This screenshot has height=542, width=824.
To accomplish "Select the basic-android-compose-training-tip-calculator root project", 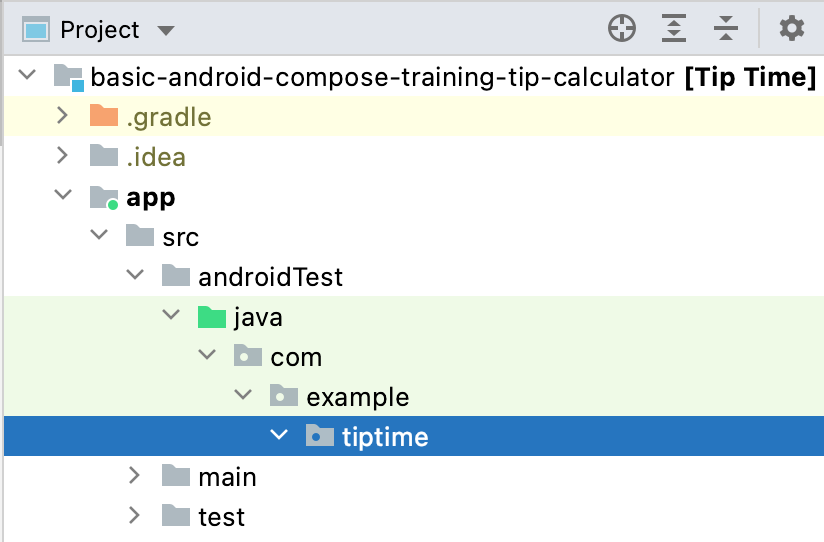I will [382, 78].
